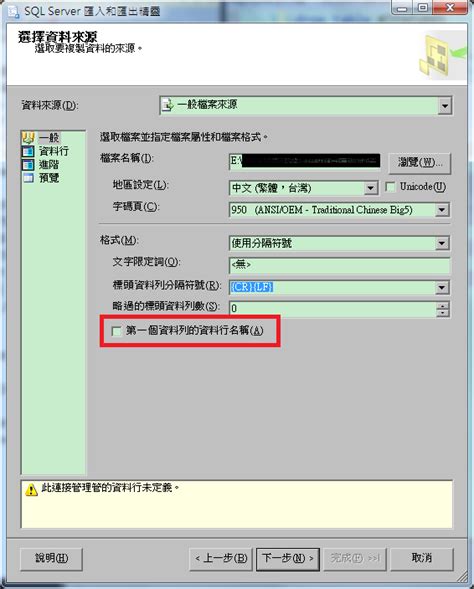This screenshot has width=474, height=589.
Task: Click the warning icon in message box
Action: click(31, 490)
